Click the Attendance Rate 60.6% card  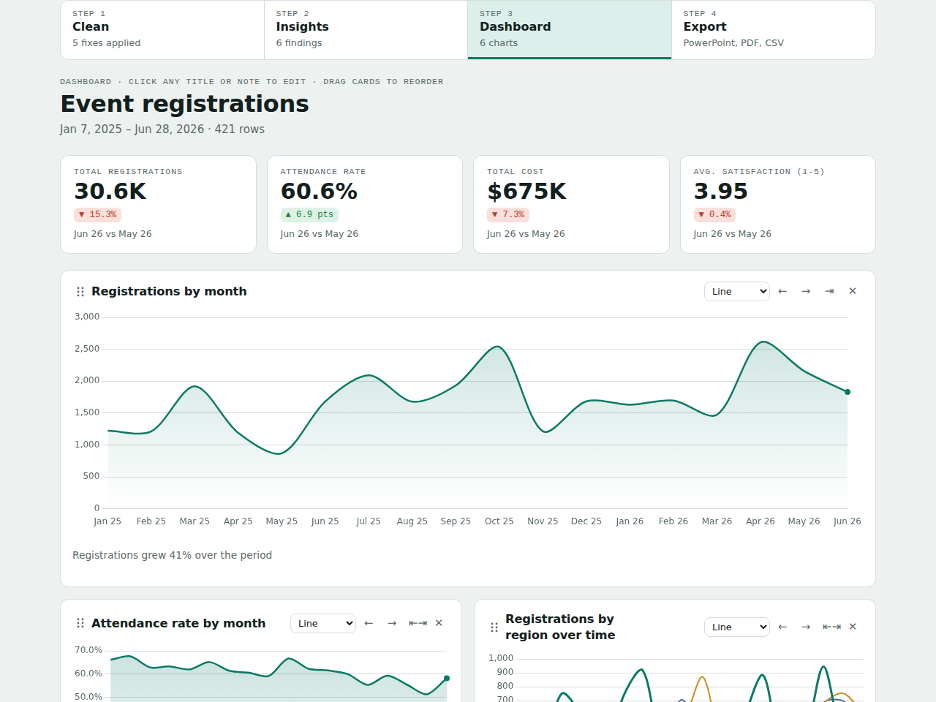pyautogui.click(x=365, y=204)
